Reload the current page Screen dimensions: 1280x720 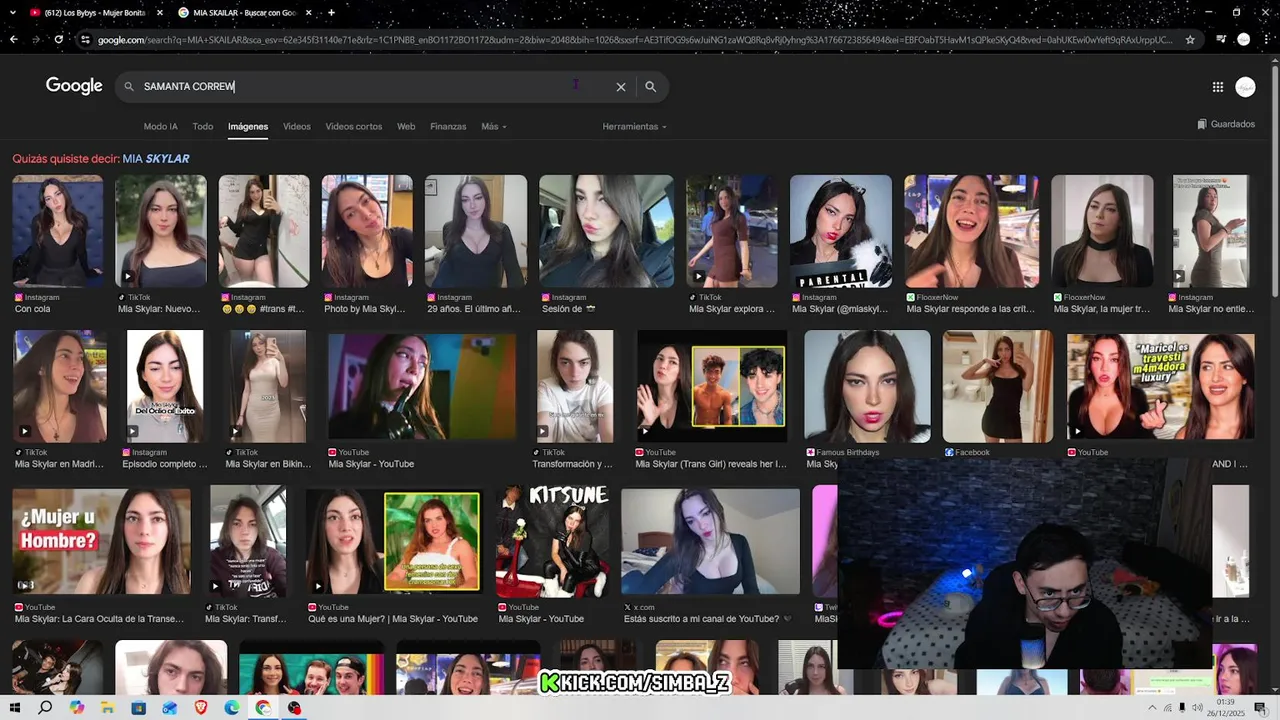click(59, 39)
